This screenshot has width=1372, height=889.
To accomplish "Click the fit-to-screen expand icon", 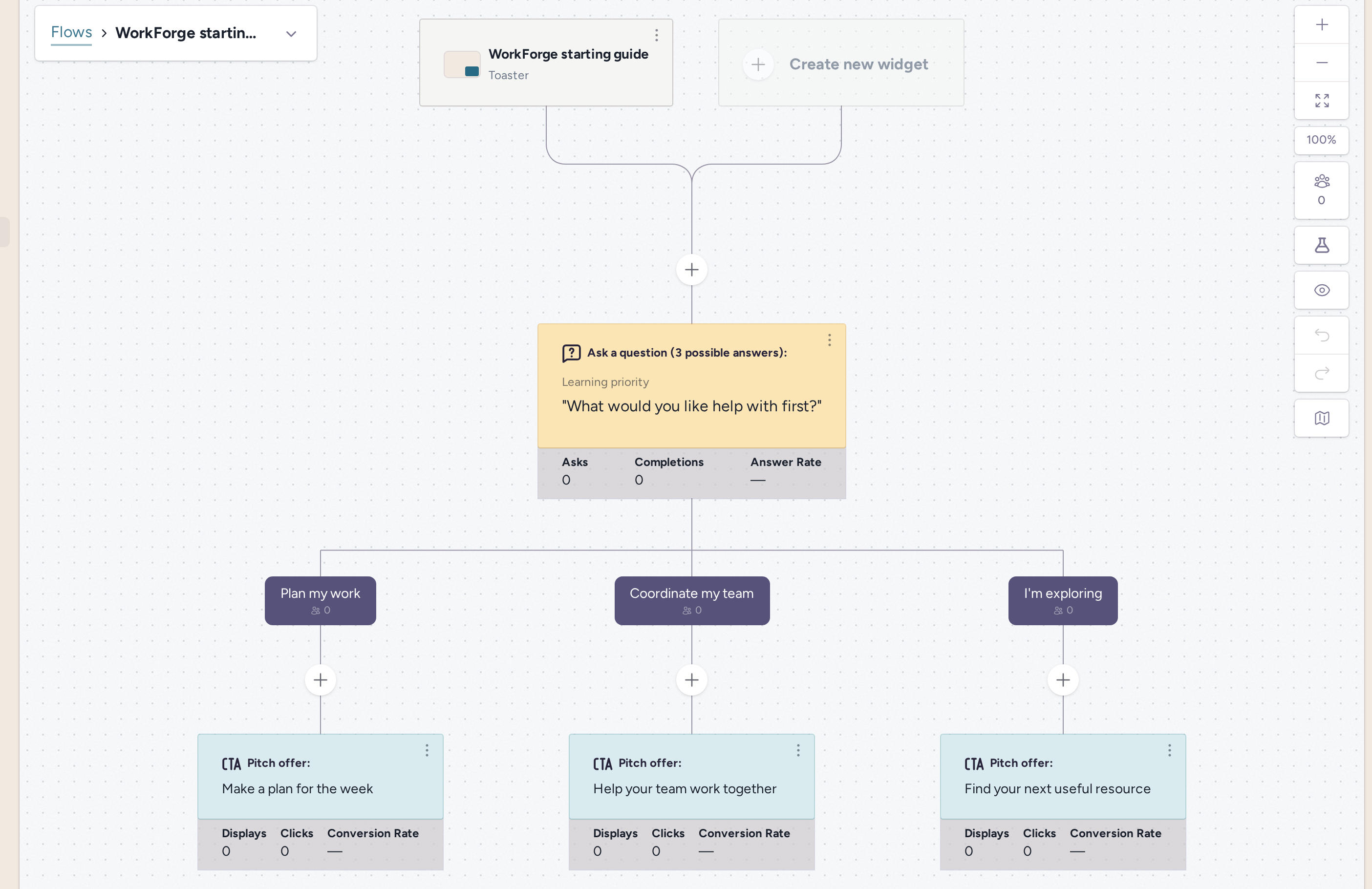I will coord(1321,101).
